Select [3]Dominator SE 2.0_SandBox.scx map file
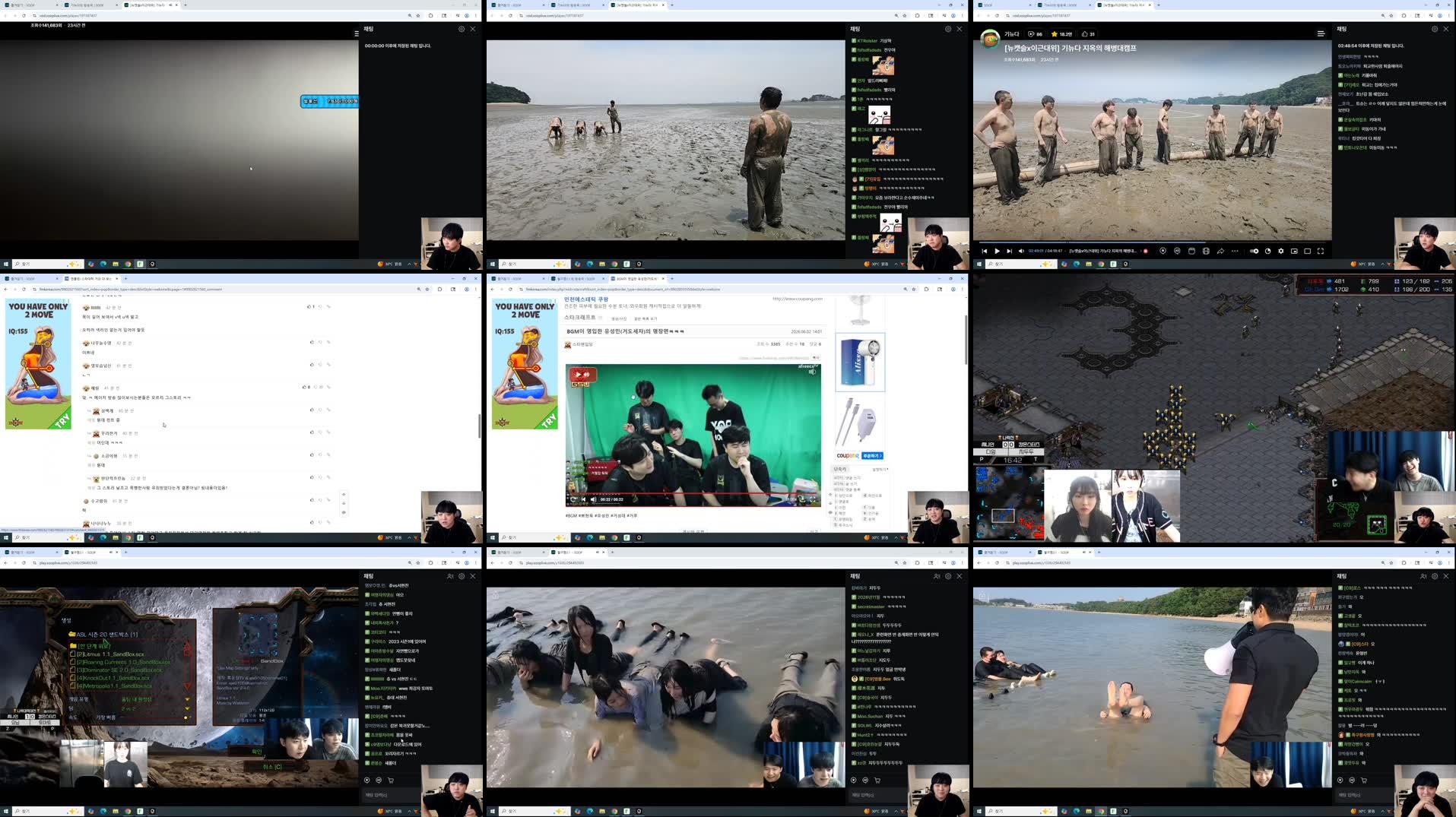 (x=118, y=670)
